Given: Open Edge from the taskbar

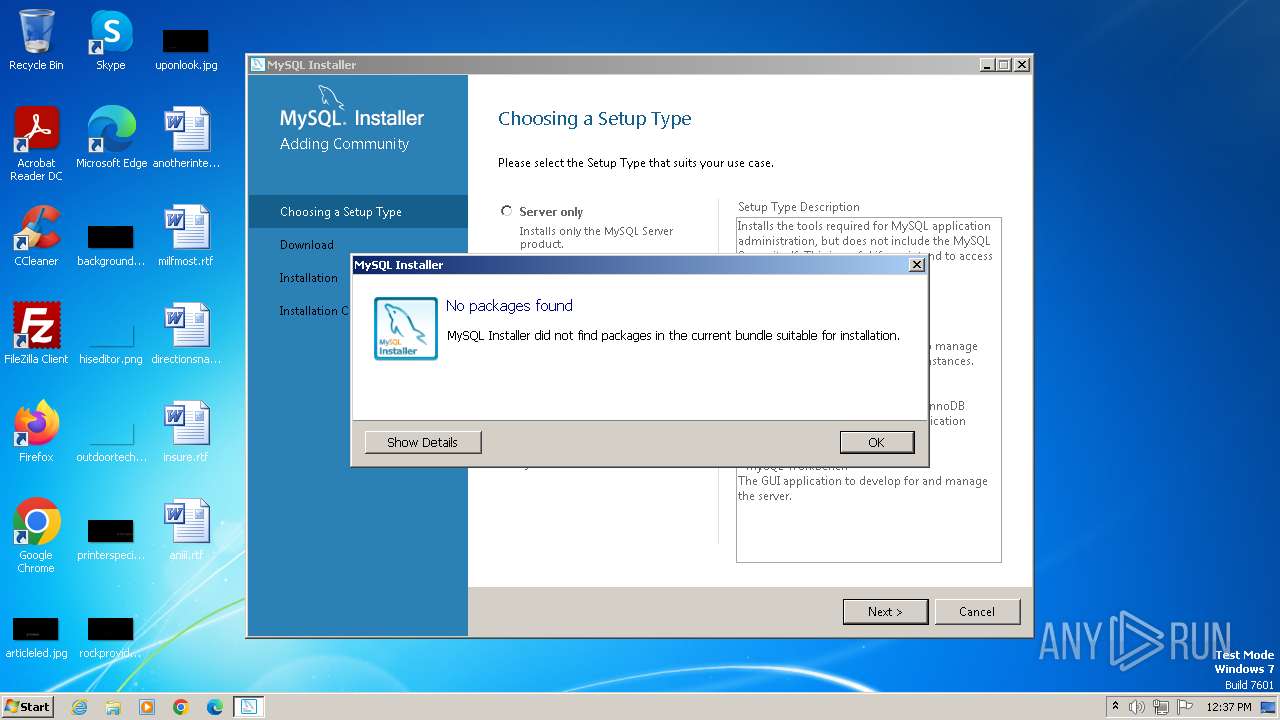Looking at the screenshot, I should tap(215, 707).
